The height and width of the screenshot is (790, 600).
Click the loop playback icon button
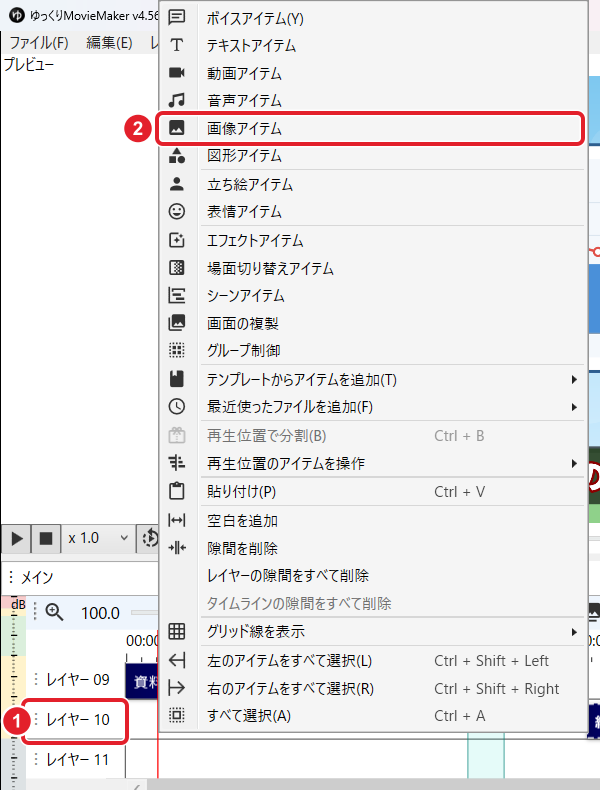(149, 538)
